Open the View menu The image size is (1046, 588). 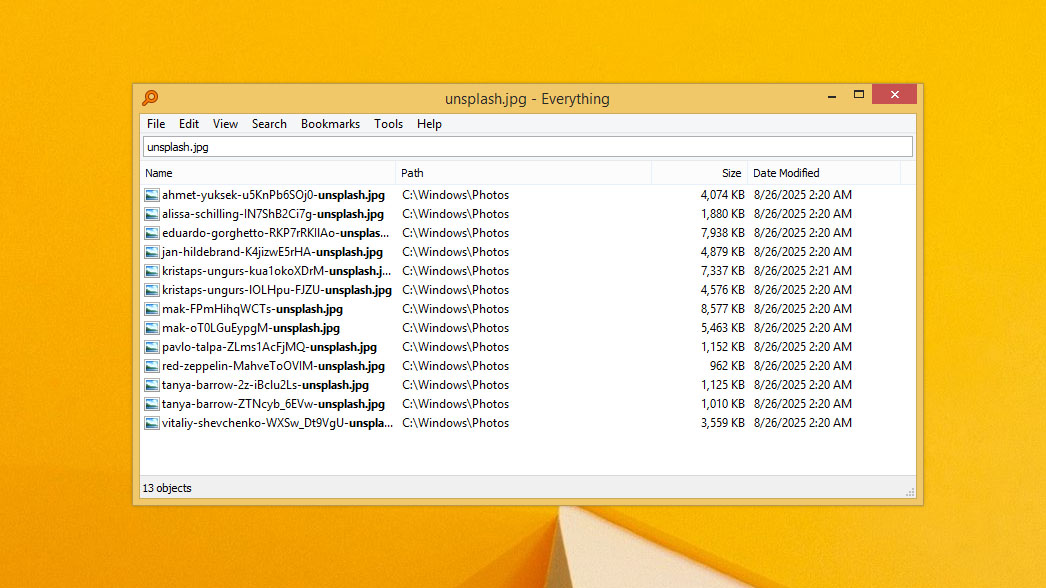[225, 123]
